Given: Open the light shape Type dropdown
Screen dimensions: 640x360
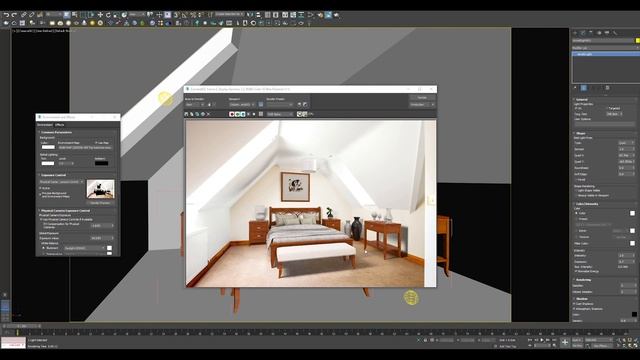Looking at the screenshot, I should click(x=626, y=143).
